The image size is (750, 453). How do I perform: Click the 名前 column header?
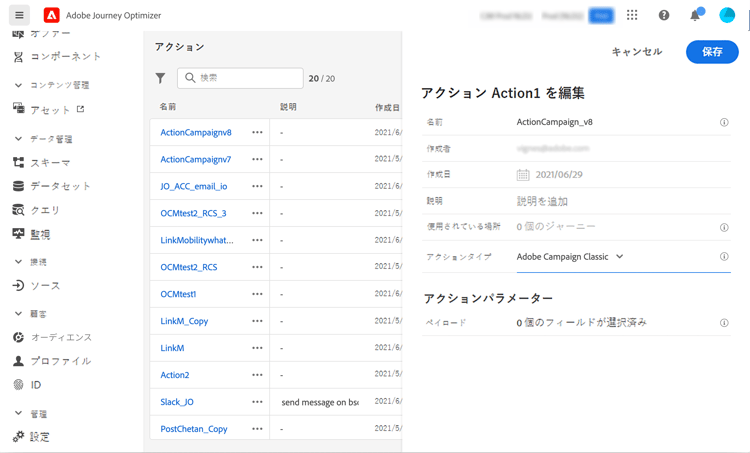[167, 107]
